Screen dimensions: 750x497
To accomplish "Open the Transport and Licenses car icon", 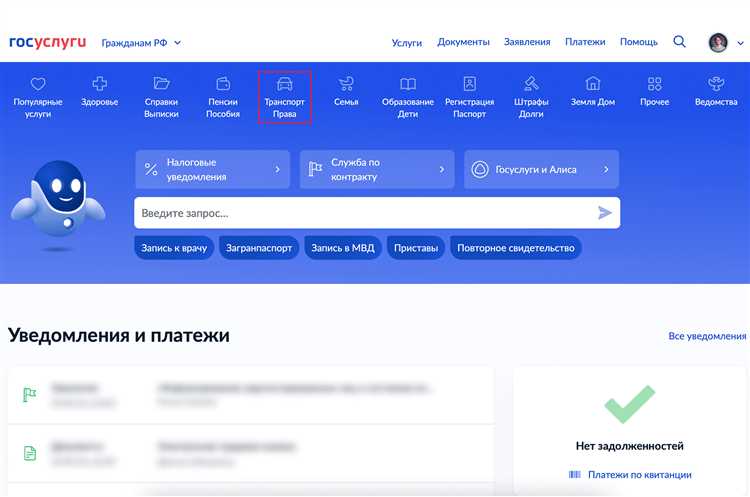I will 285,85.
